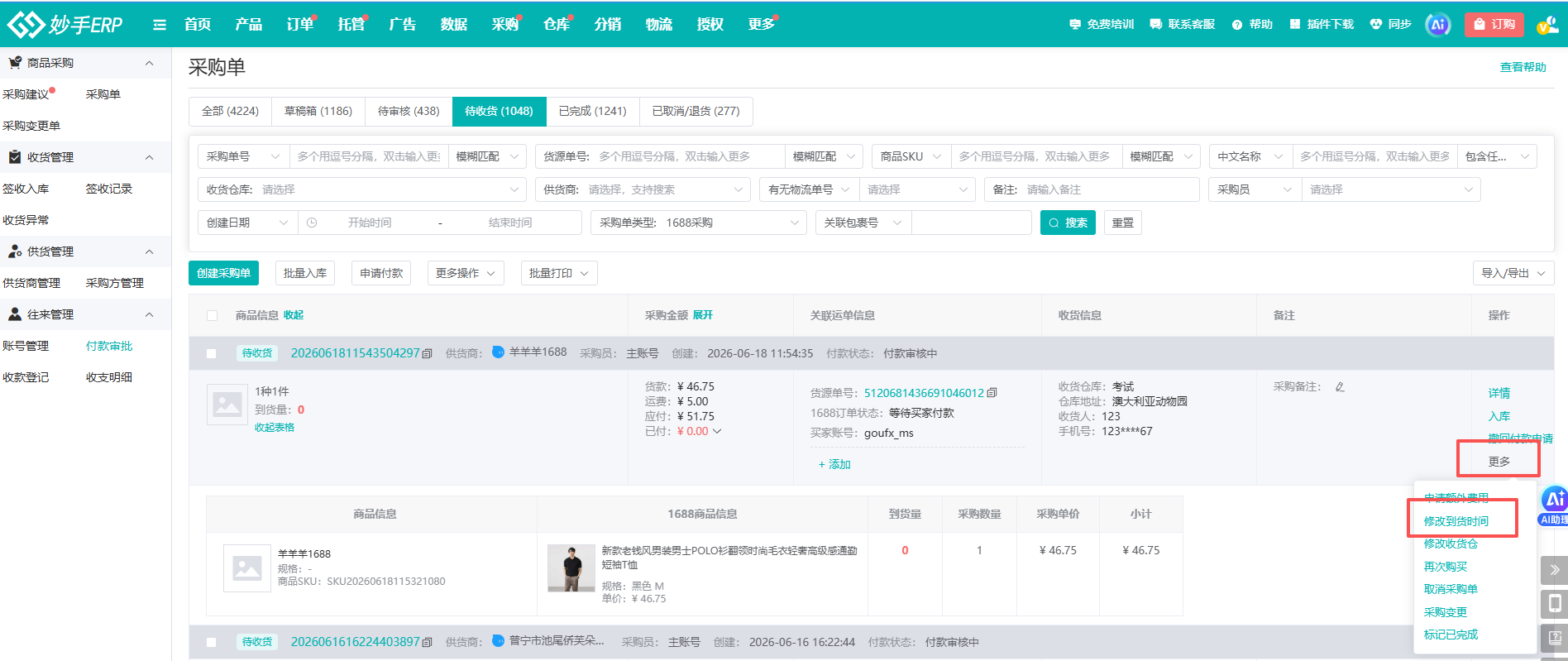Open the 查看帮助 link
Screen dimensions: 1568x661
pyautogui.click(x=1523, y=67)
